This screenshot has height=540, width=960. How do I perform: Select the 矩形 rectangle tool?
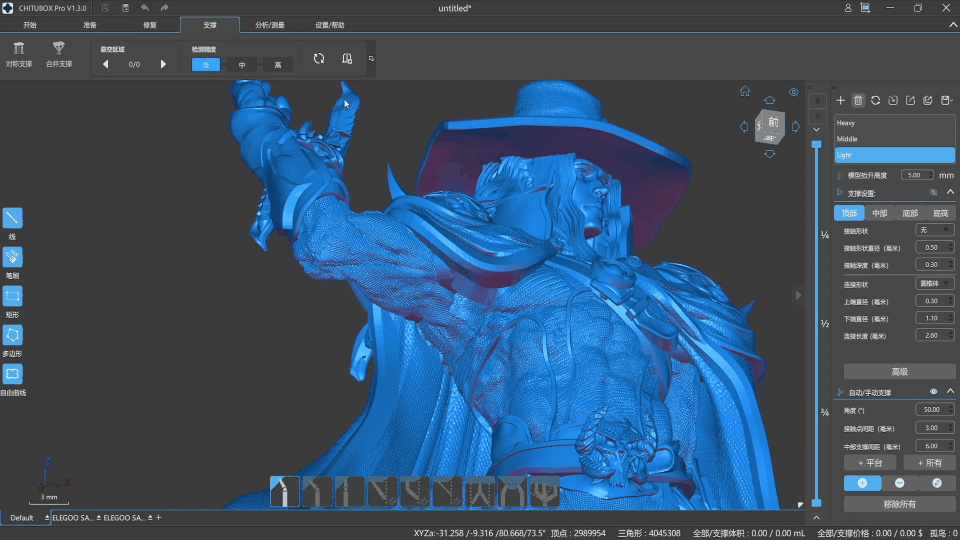point(12,296)
